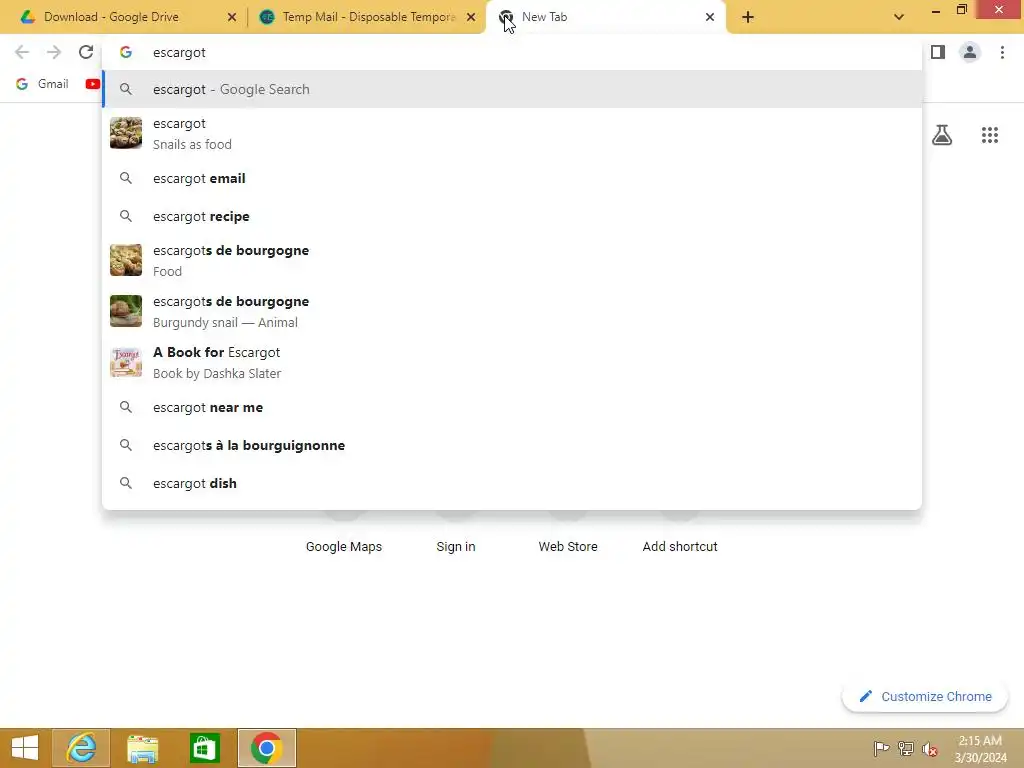
Task: Click the Customize Chrome button
Action: coord(925,696)
